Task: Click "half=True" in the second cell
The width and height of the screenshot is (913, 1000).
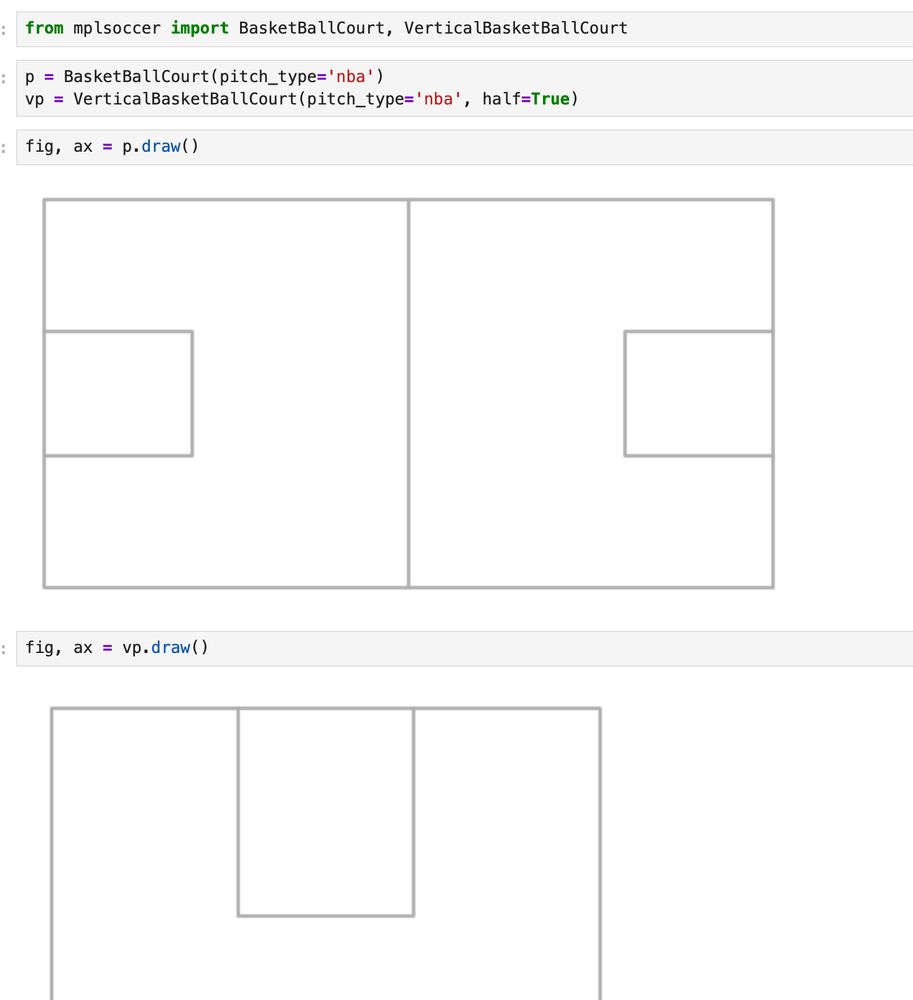Action: (526, 99)
